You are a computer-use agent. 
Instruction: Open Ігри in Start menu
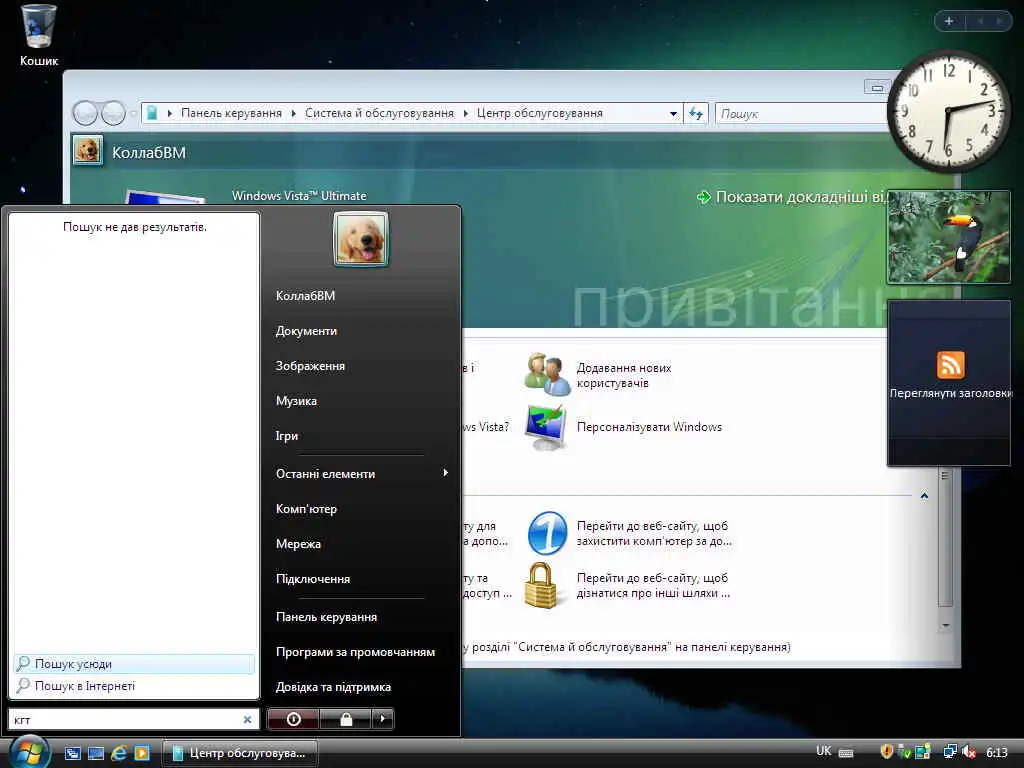[x=287, y=436]
